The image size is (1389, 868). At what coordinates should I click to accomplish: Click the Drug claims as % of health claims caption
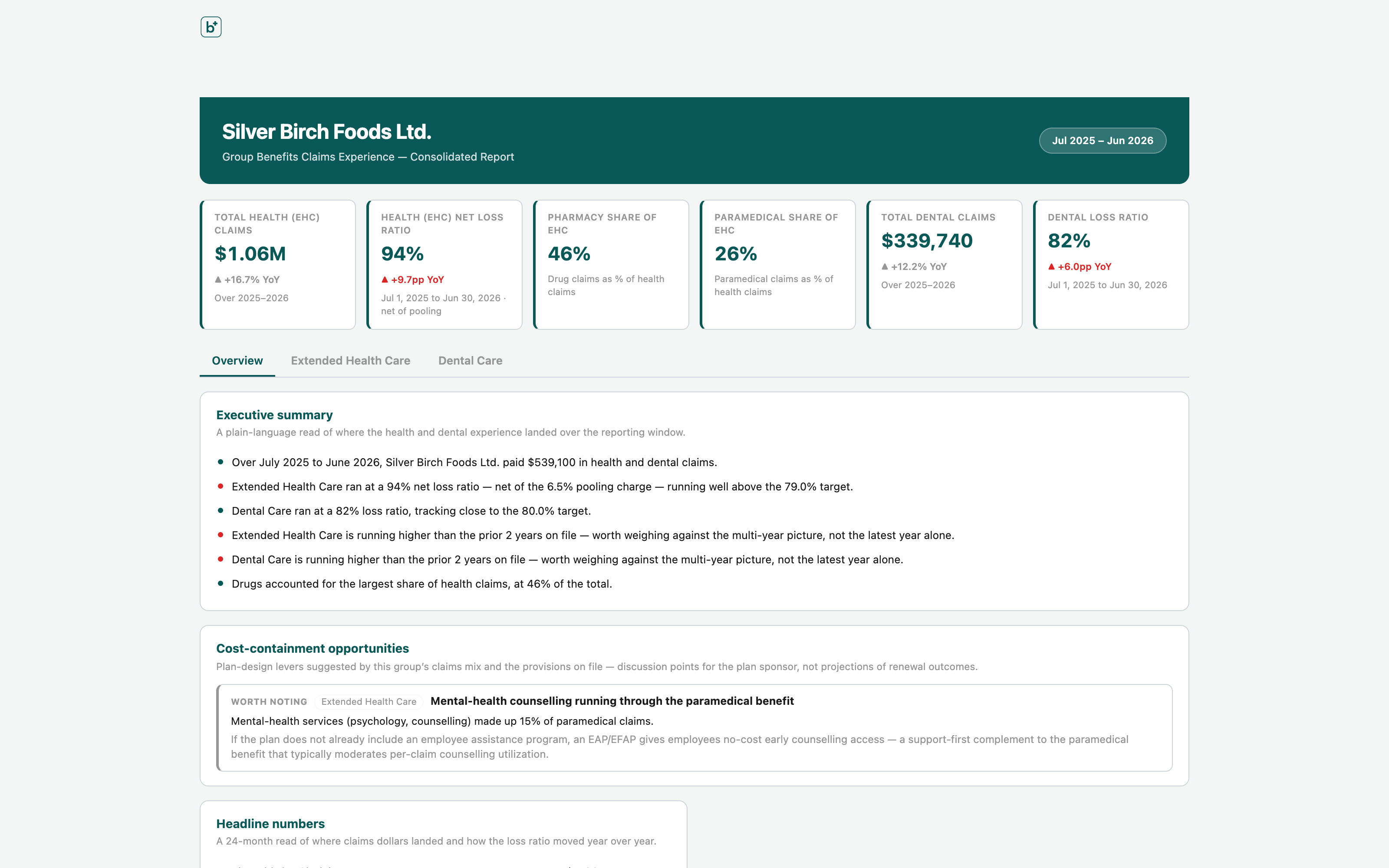coord(606,285)
